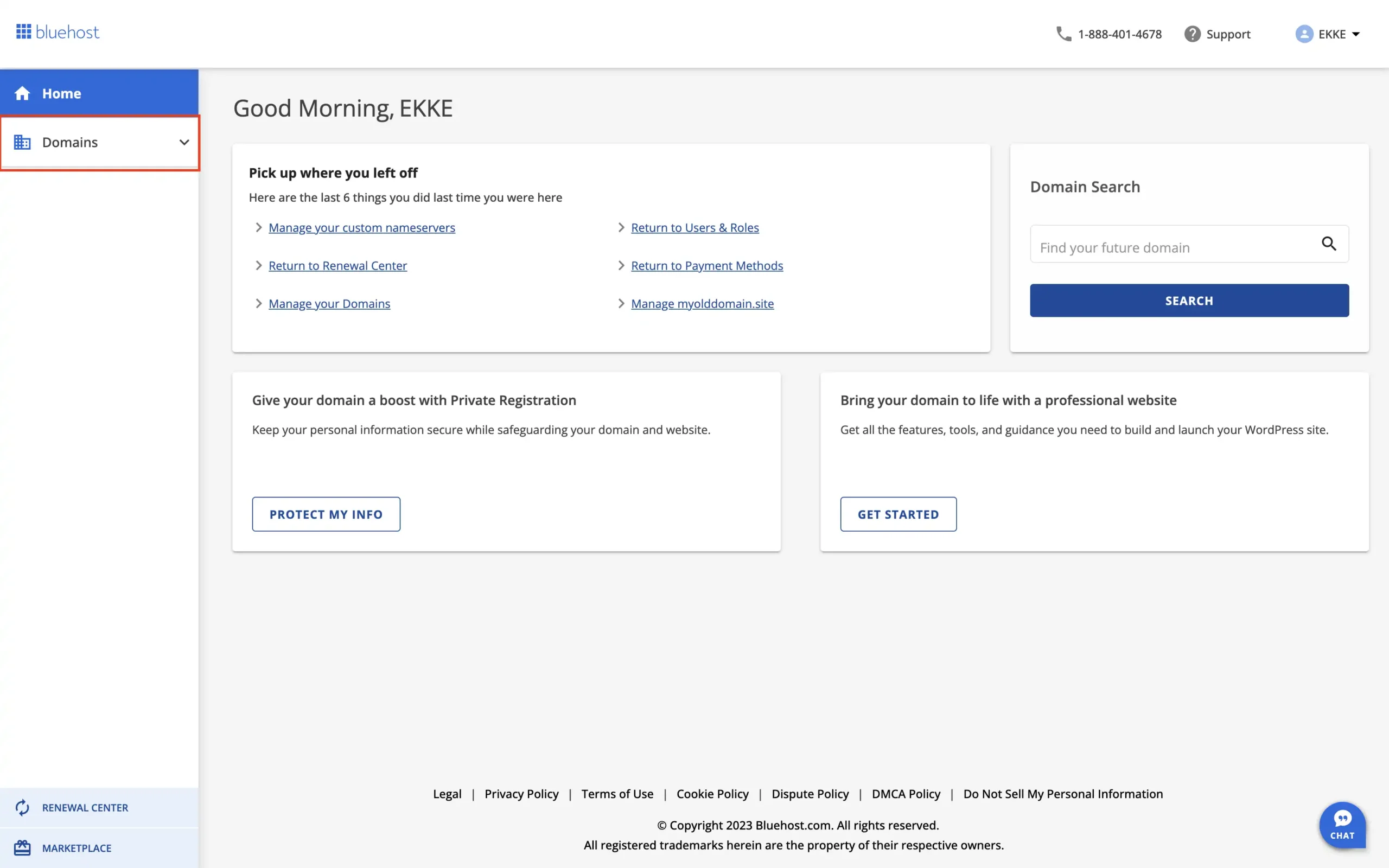Open Manage myolddomain.site link
1389x868 pixels.
[703, 304]
